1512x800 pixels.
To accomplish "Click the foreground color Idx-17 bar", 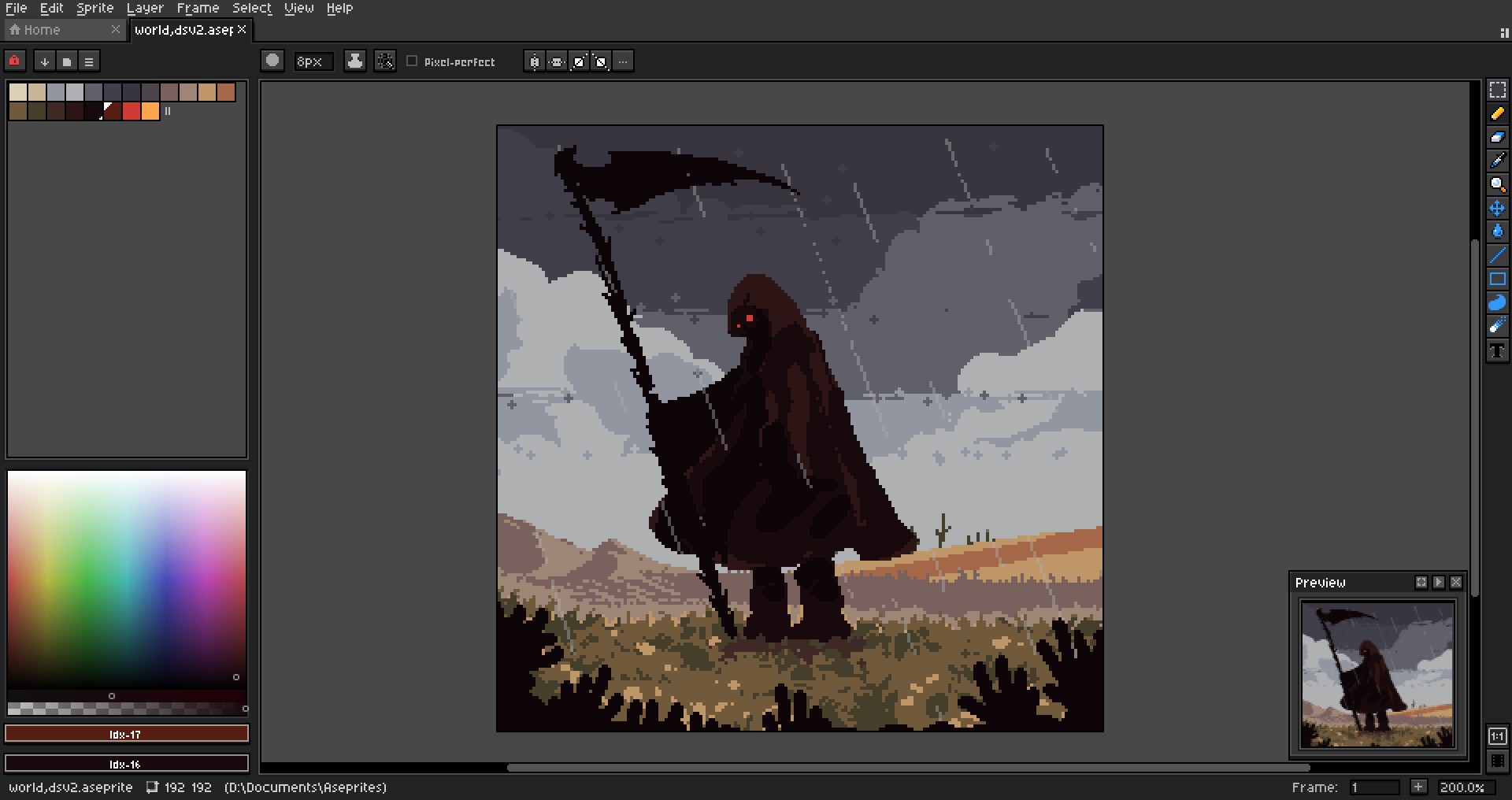I will pos(127,734).
